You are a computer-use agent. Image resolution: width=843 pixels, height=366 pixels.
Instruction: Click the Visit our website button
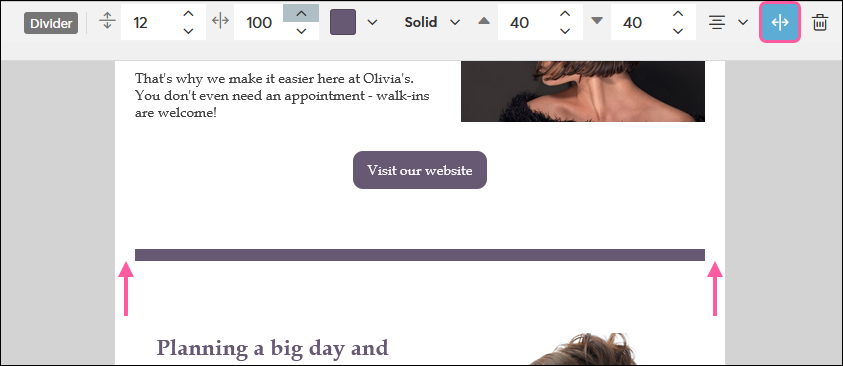[x=420, y=170]
